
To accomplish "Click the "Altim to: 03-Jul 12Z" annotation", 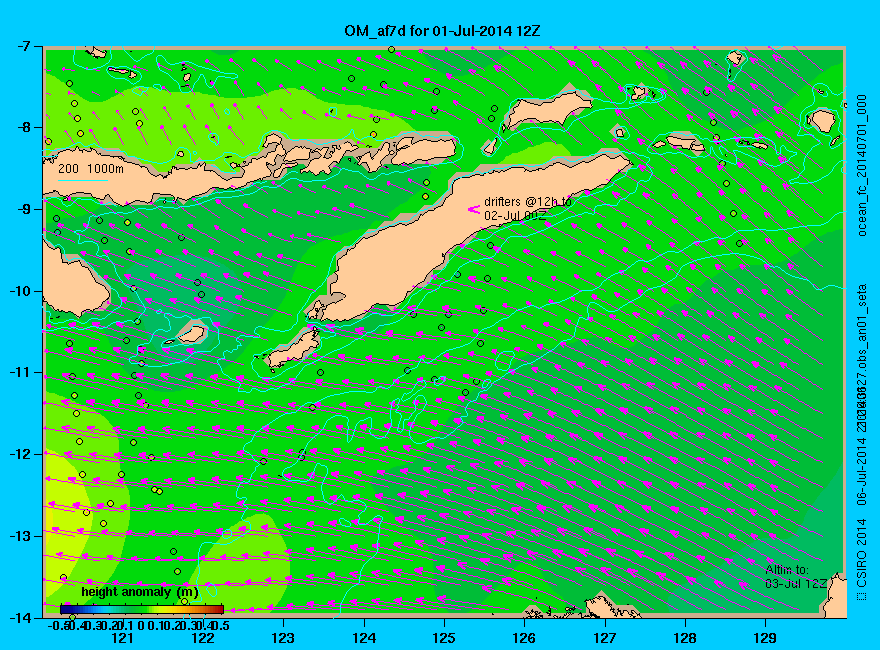I will tap(796, 576).
